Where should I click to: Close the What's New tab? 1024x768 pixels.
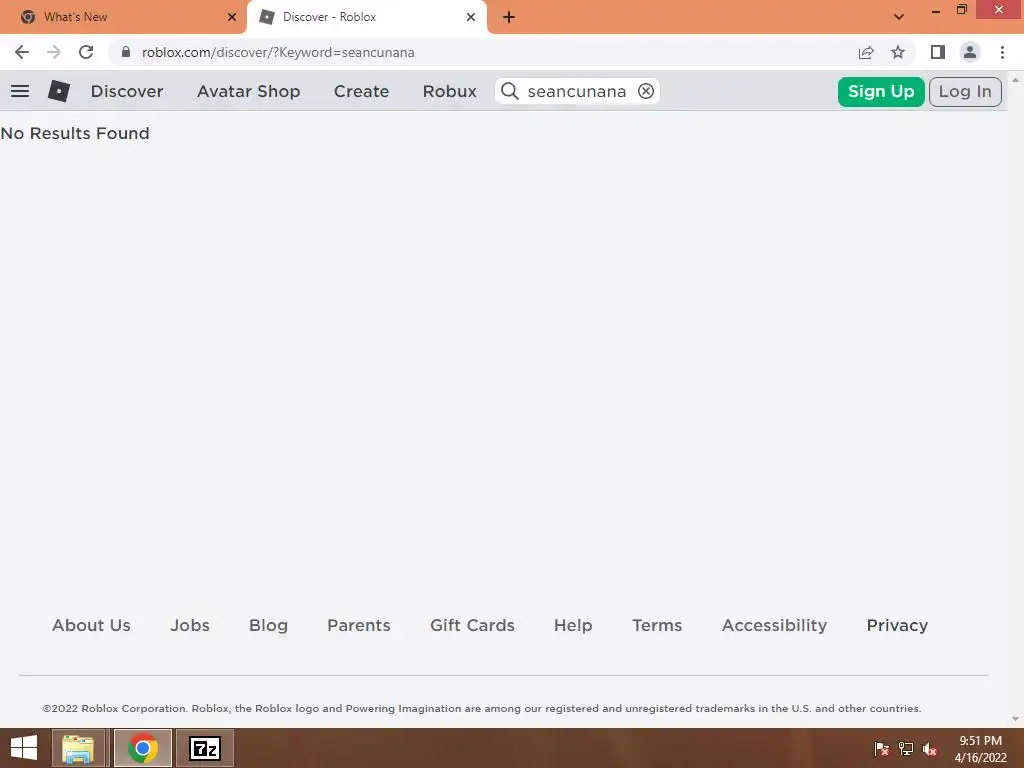tap(232, 17)
